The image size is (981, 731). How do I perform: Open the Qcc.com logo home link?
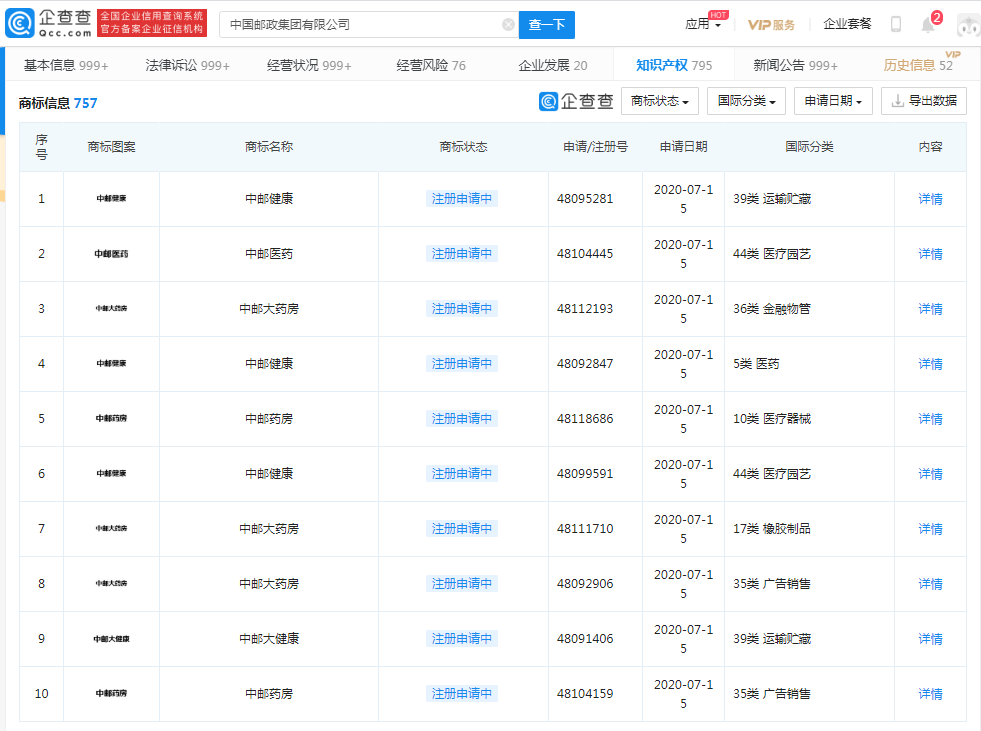pyautogui.click(x=49, y=24)
